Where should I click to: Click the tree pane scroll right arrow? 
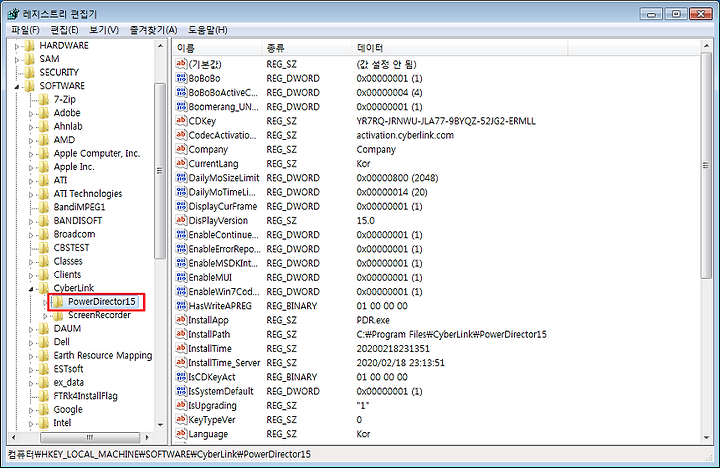(x=147, y=437)
